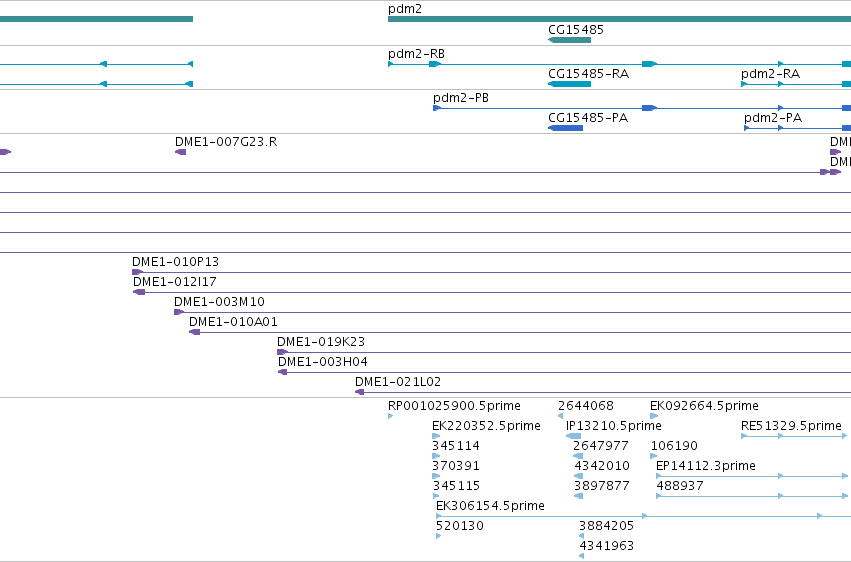Screen dimensions: 851x562
Task: Select the pdm2-RA transcript label
Action: point(770,74)
